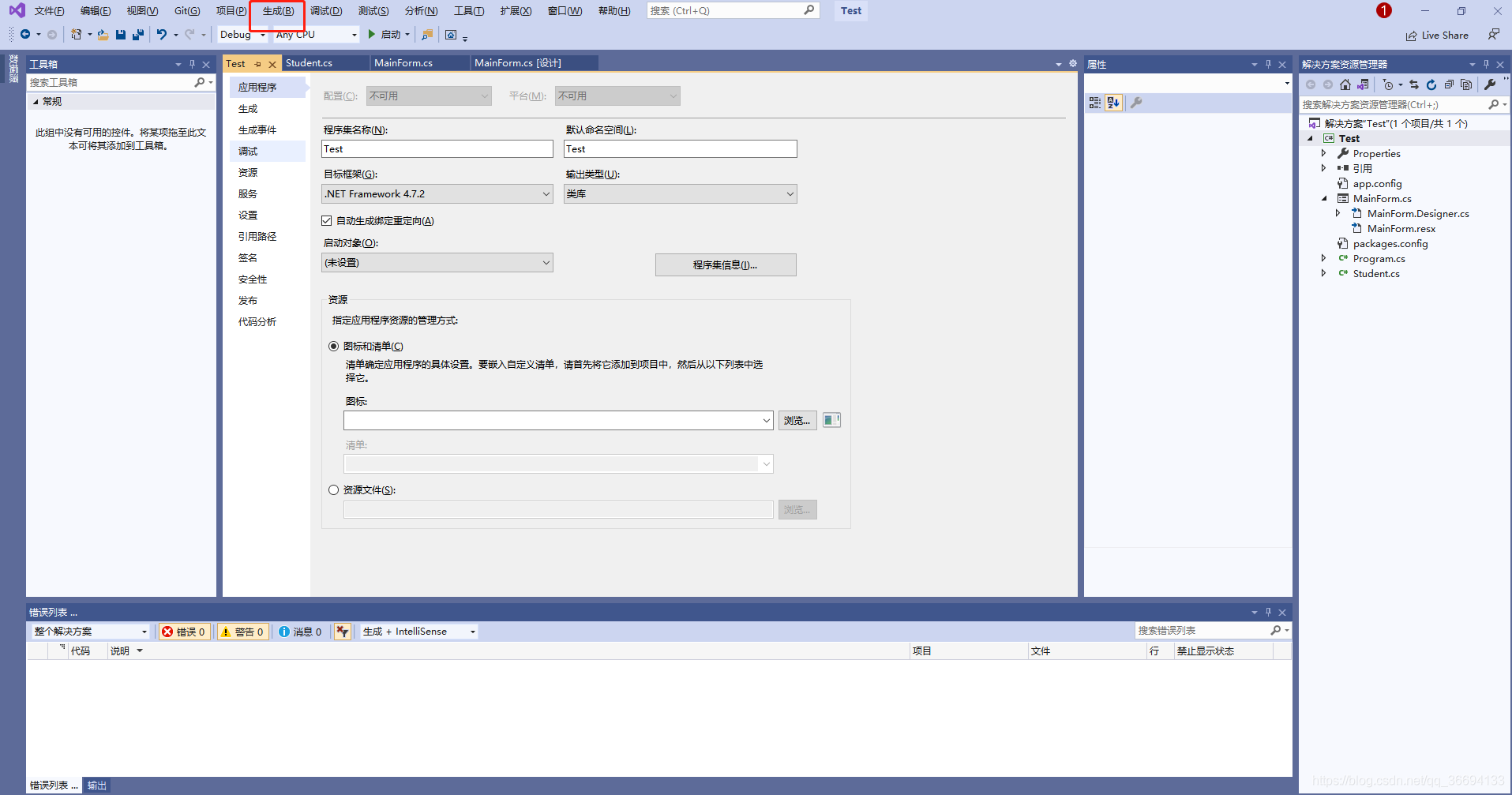Select packages.config in Solution Explorer
This screenshot has width=1512, height=795.
pos(1390,244)
